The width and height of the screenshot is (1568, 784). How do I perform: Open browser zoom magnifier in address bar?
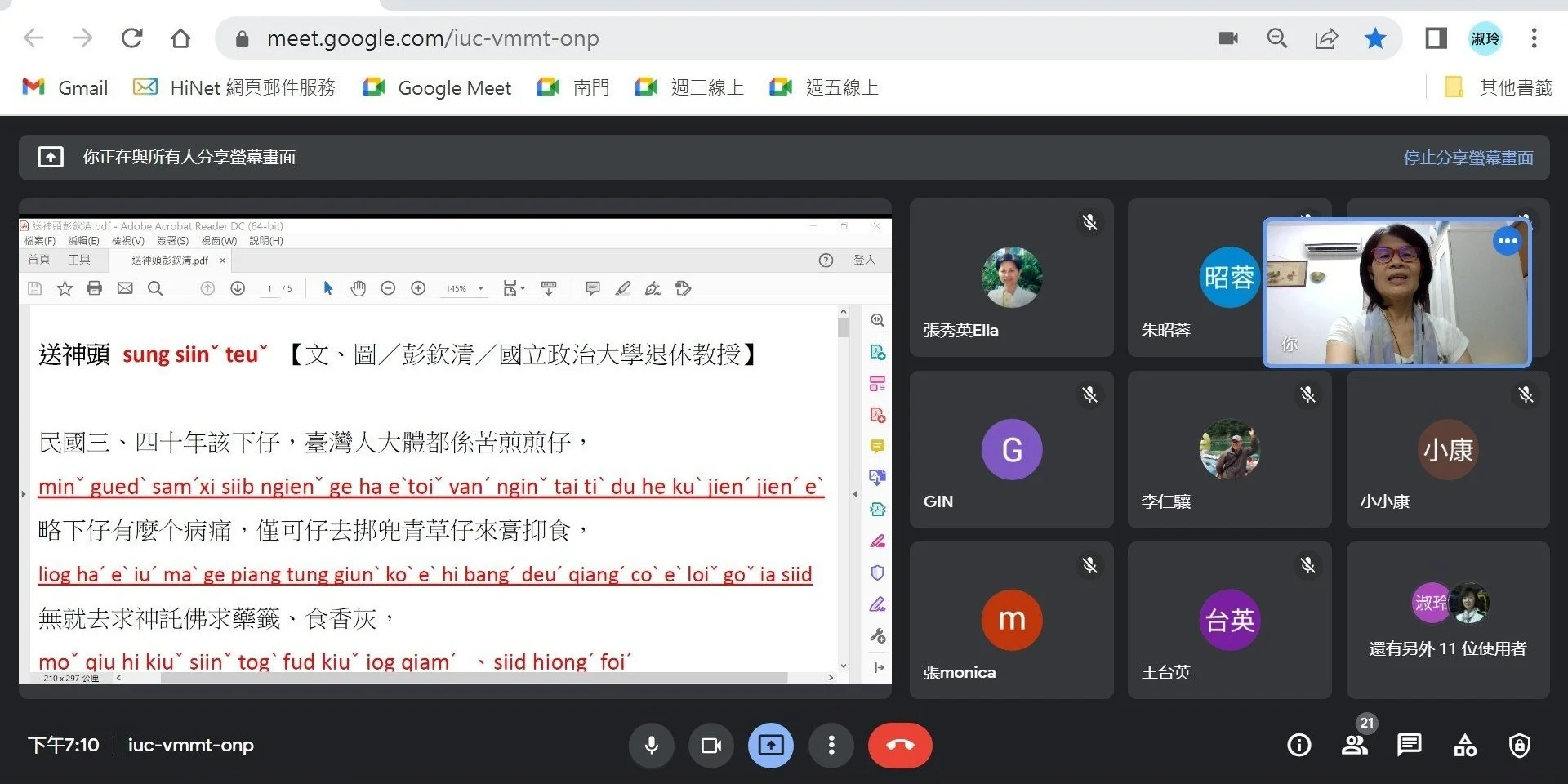point(1277,38)
